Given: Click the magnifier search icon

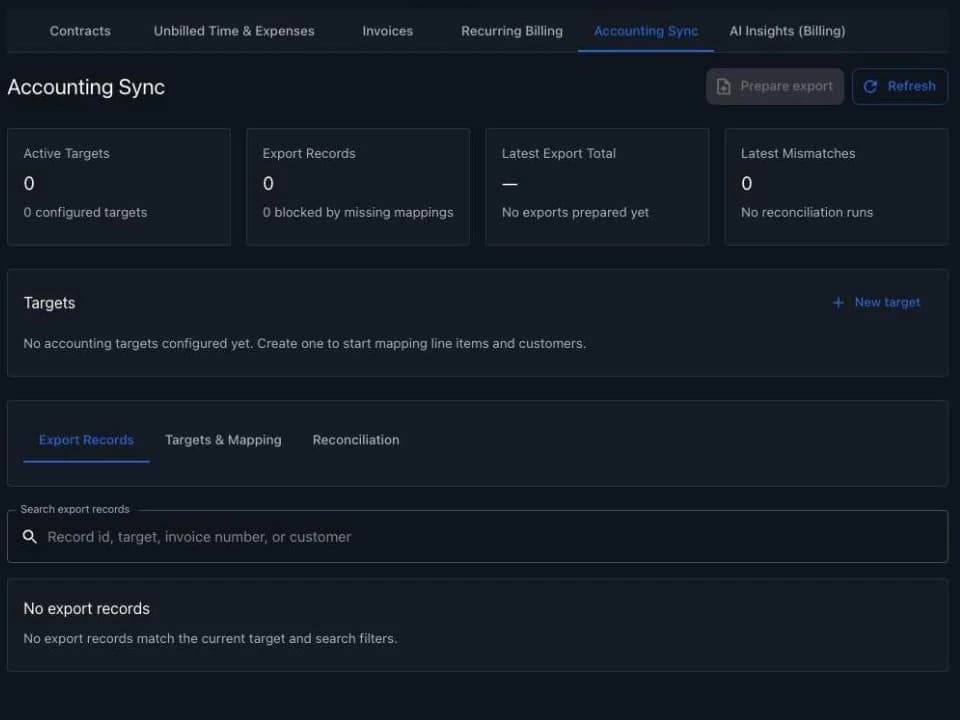Looking at the screenshot, I should tap(29, 537).
